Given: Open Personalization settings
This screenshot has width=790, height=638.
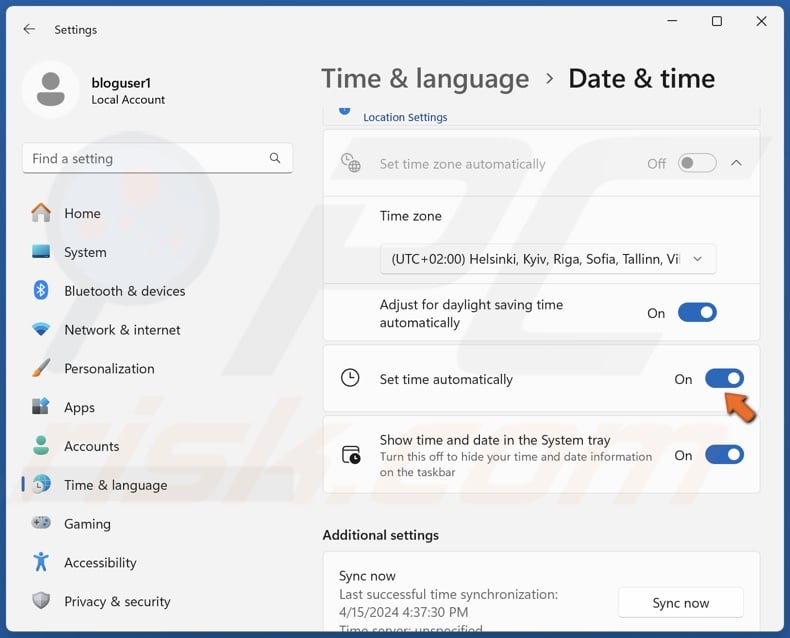Looking at the screenshot, I should (109, 368).
